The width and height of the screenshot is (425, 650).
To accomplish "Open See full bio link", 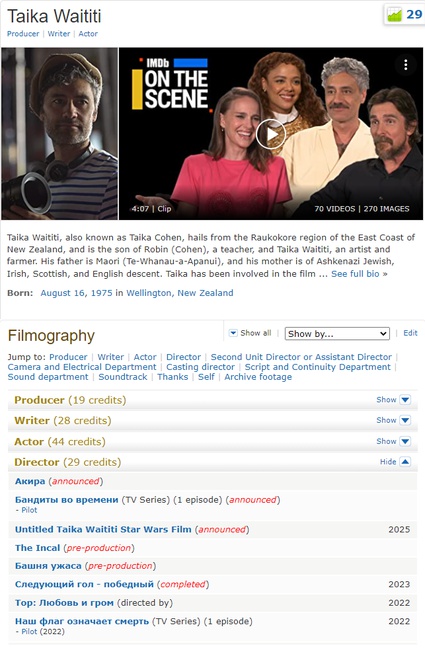I will (x=359, y=274).
